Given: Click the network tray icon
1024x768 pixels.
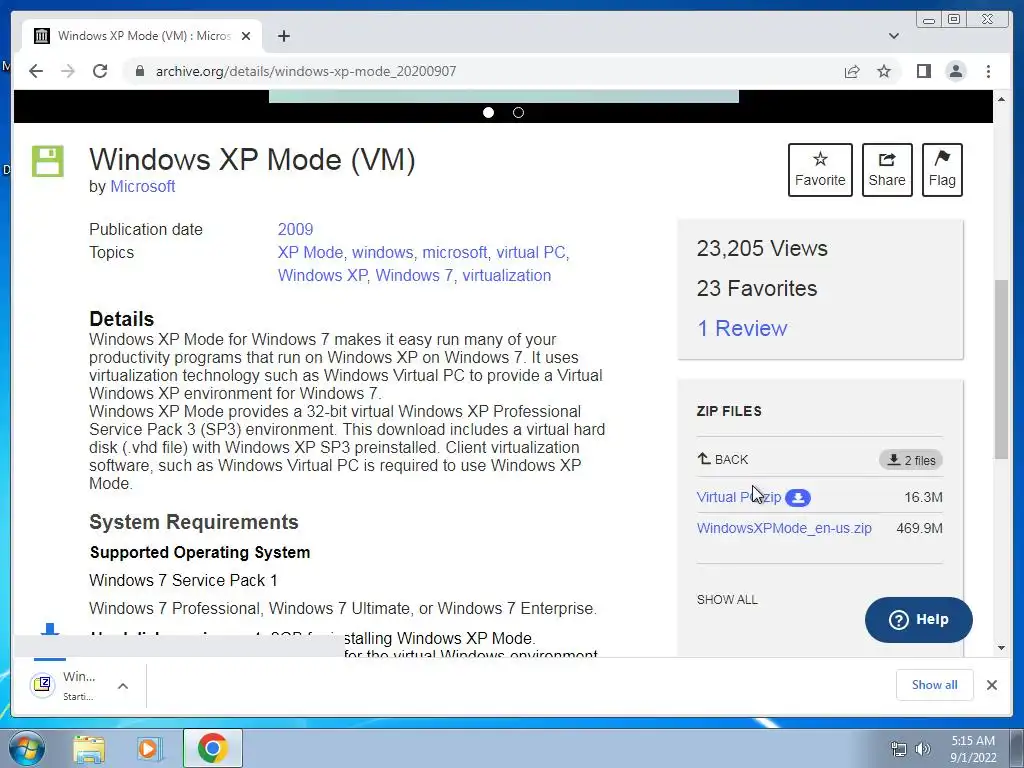Looking at the screenshot, I should 899,749.
